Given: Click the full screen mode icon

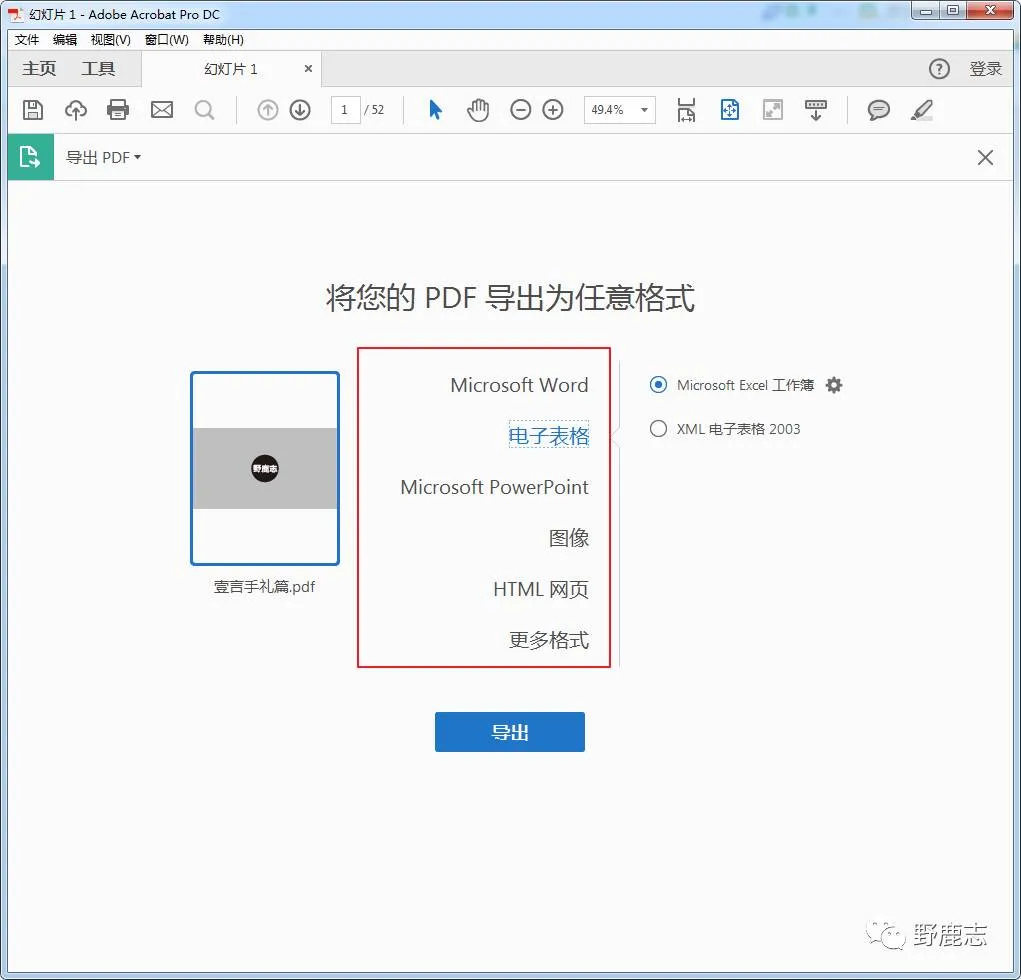Looking at the screenshot, I should point(773,110).
